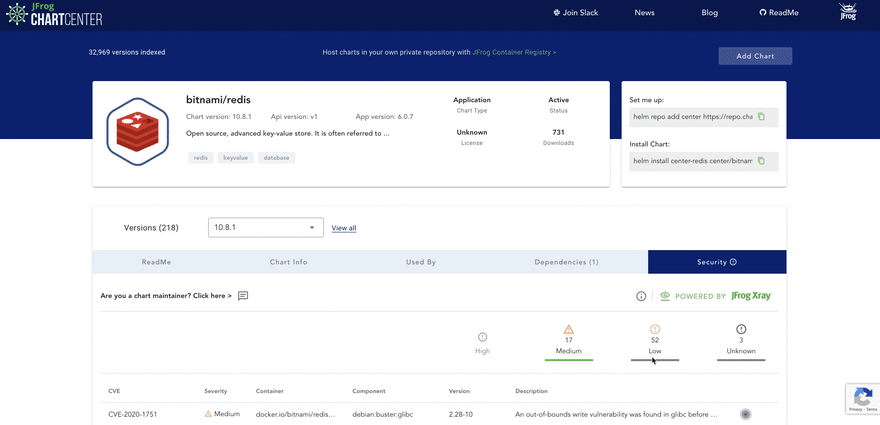Click the helm install center-redis command field
Image resolution: width=880 pixels, height=425 pixels.
click(704, 161)
